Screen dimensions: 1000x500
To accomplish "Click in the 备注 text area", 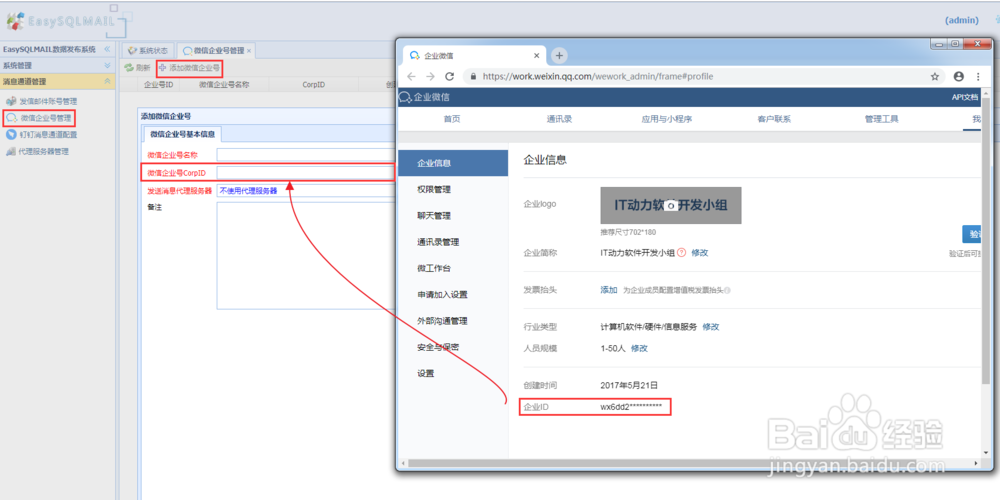I will point(305,256).
